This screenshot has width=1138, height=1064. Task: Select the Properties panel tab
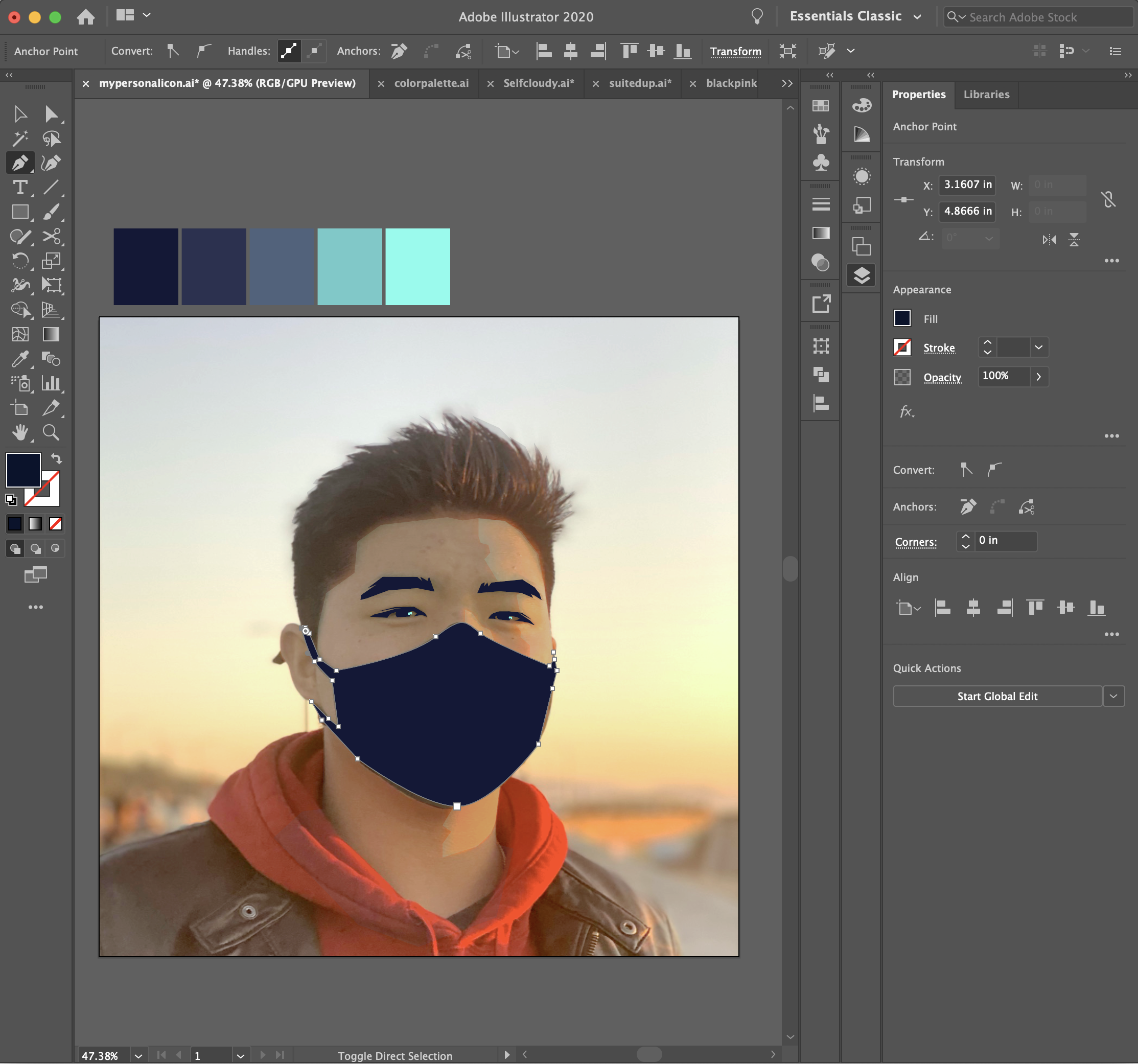[x=918, y=95]
